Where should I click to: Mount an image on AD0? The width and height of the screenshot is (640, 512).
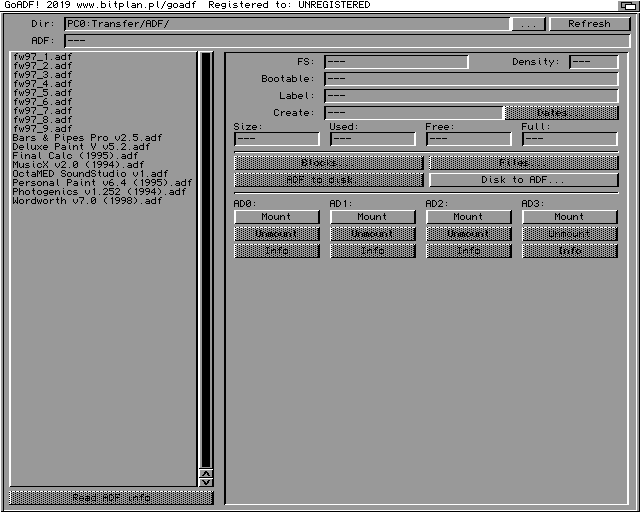tap(277, 217)
